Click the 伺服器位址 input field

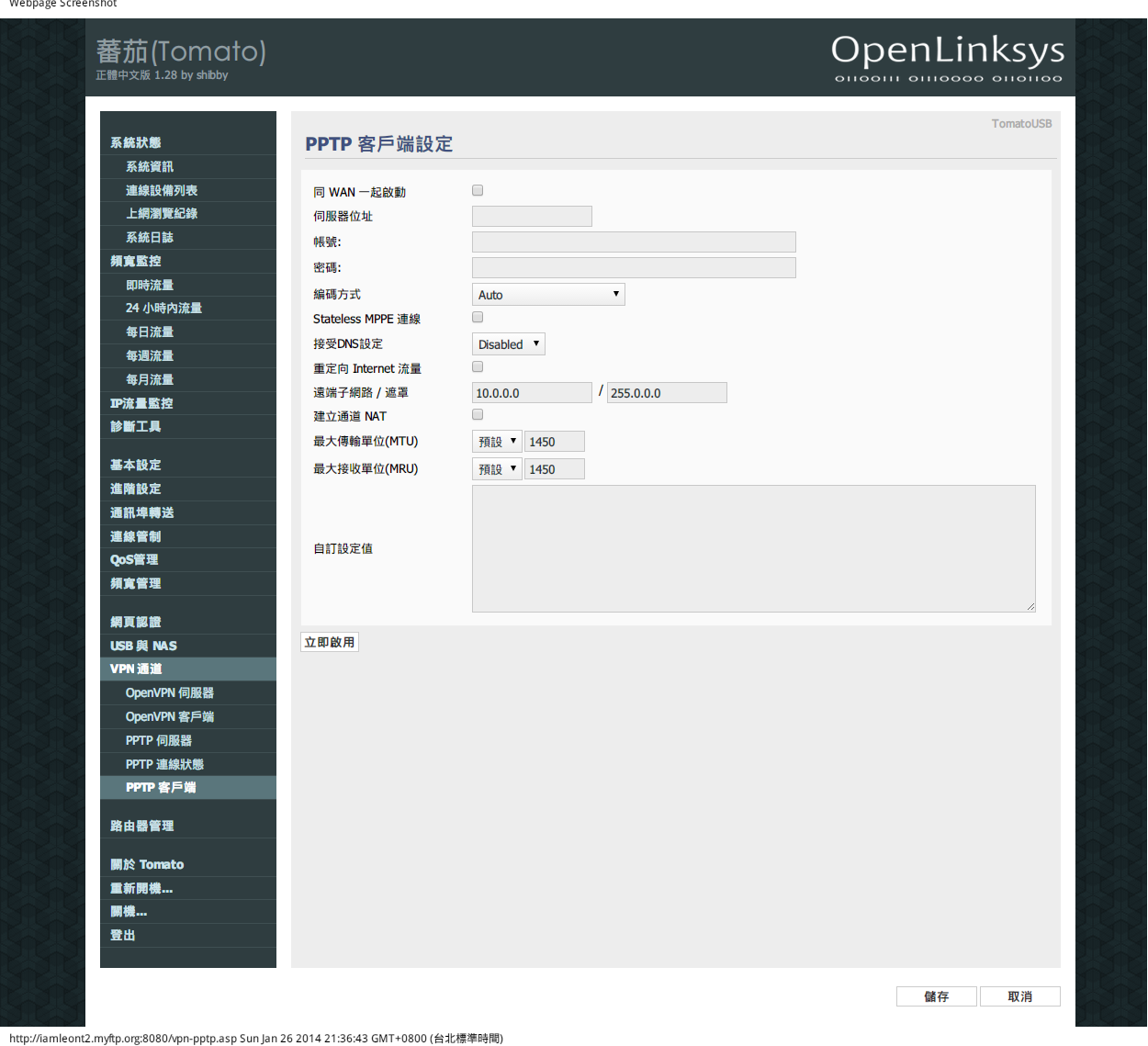(532, 217)
